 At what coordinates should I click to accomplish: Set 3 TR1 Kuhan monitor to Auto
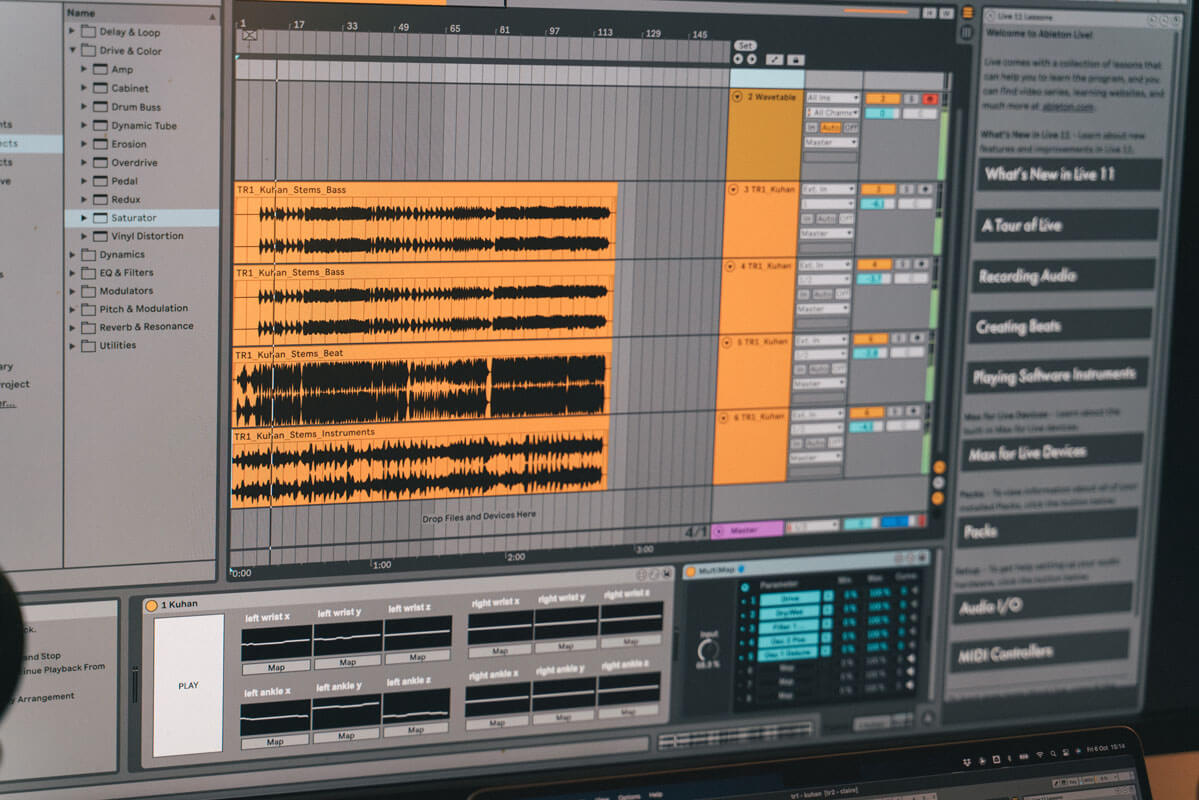[x=826, y=219]
